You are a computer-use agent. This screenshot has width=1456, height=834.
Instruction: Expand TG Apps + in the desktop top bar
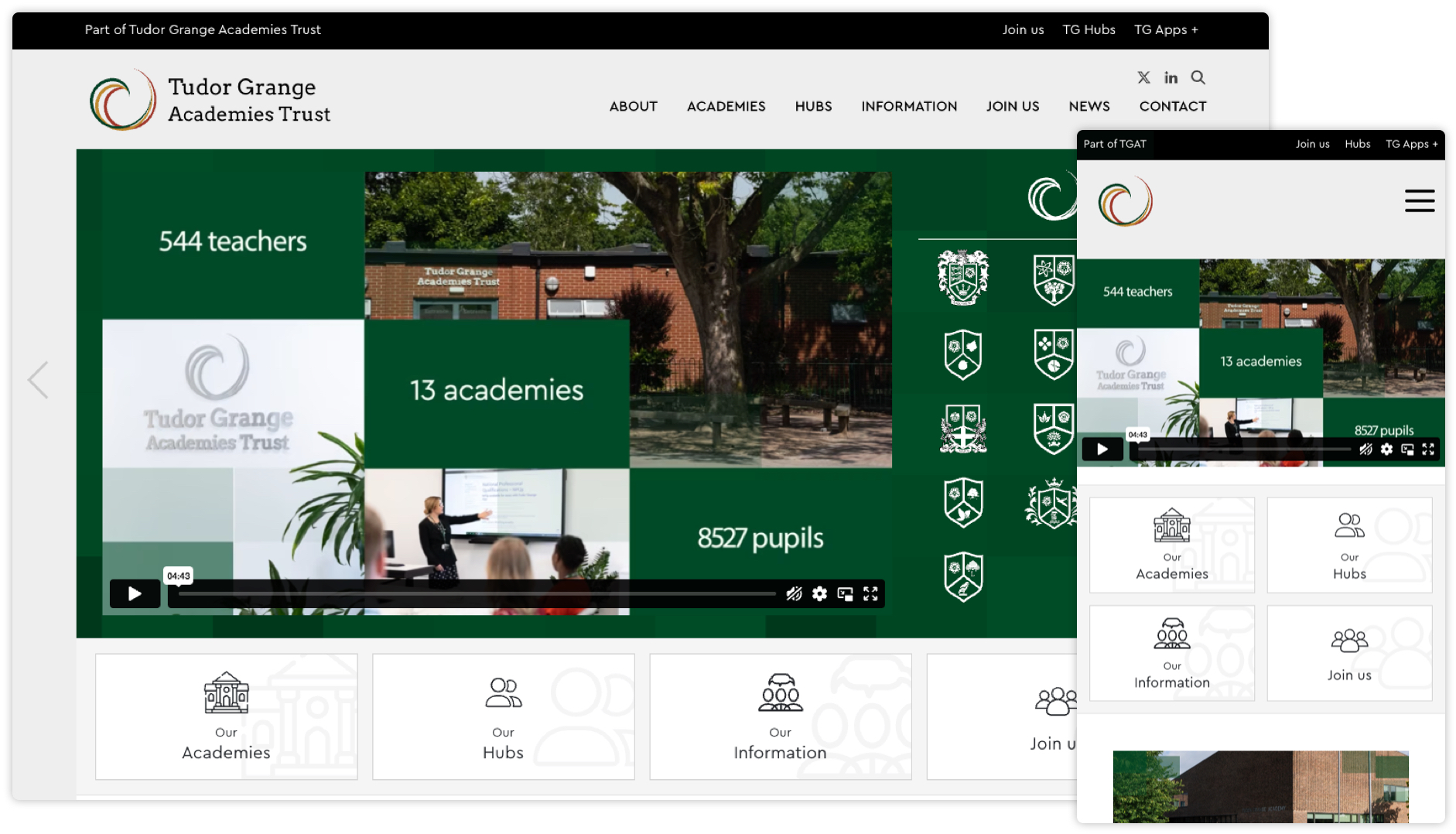click(x=1166, y=29)
